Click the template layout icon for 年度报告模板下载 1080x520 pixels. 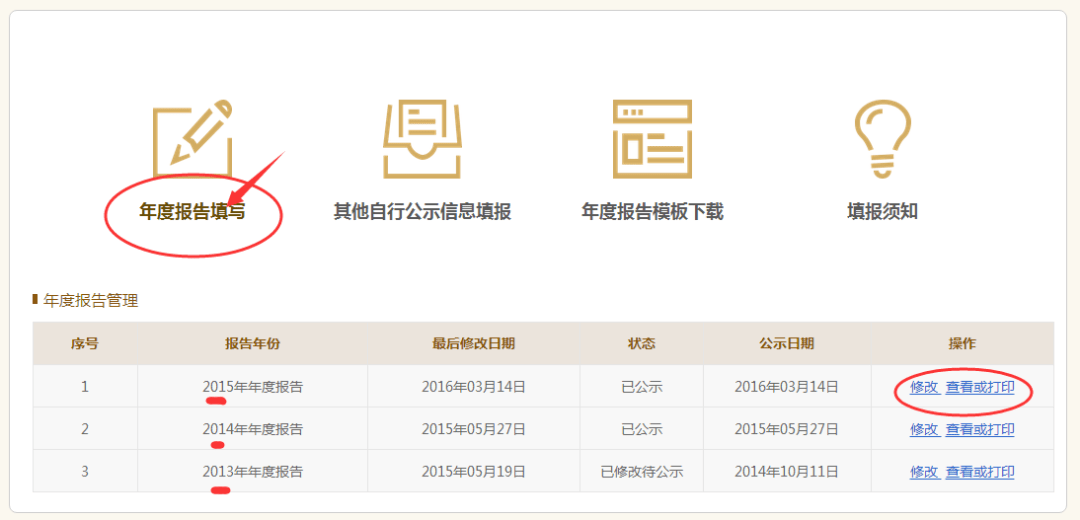652,138
